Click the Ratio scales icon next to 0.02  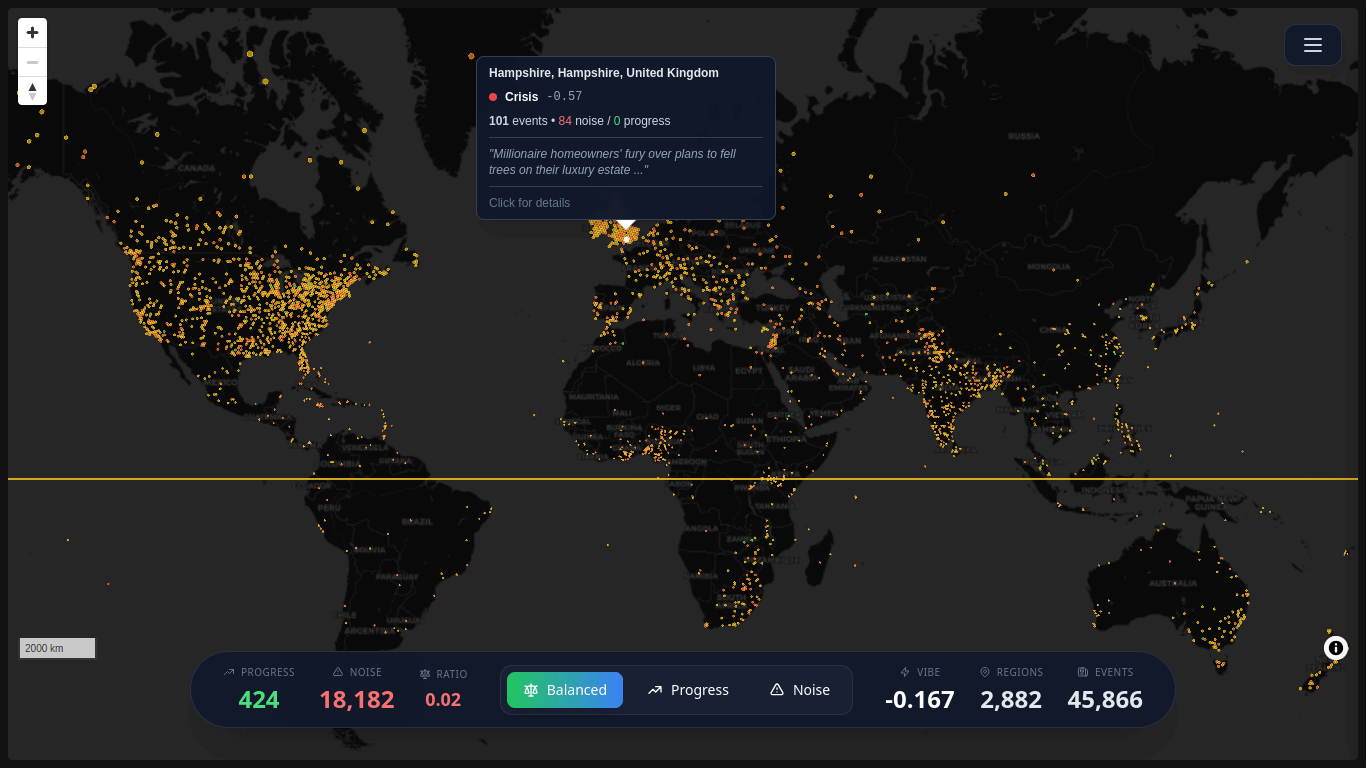tap(426, 673)
